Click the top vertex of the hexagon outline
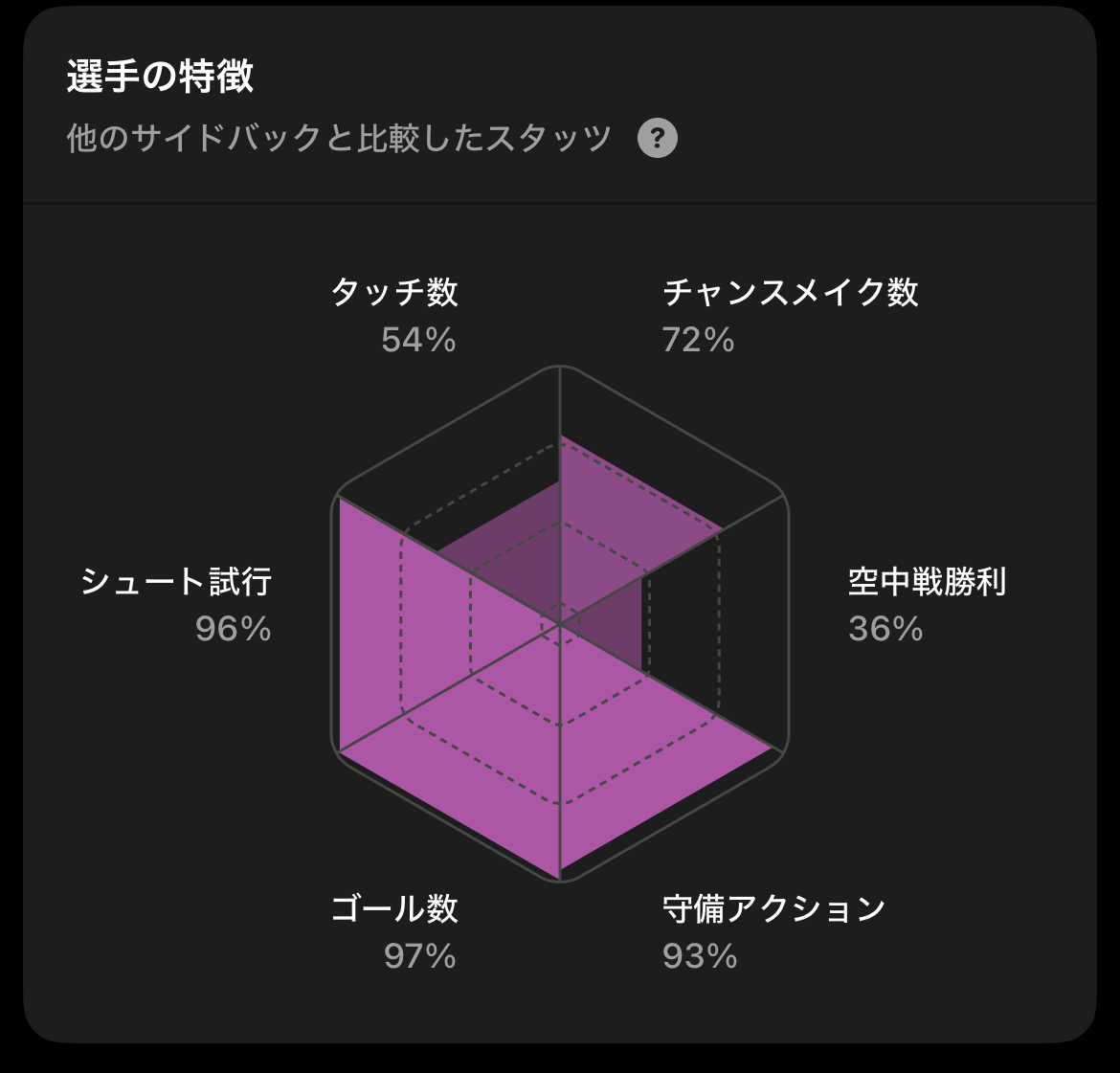This screenshot has height=1073, width=1120. click(x=560, y=366)
